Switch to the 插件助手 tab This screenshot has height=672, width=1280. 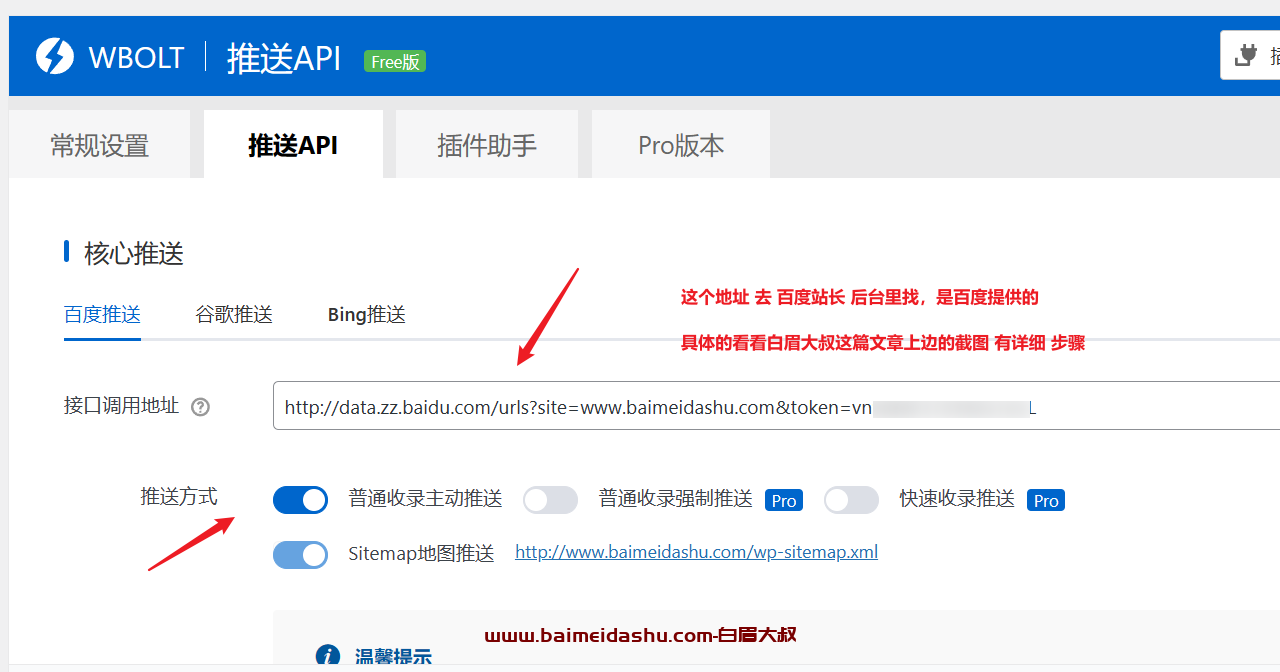tap(487, 145)
